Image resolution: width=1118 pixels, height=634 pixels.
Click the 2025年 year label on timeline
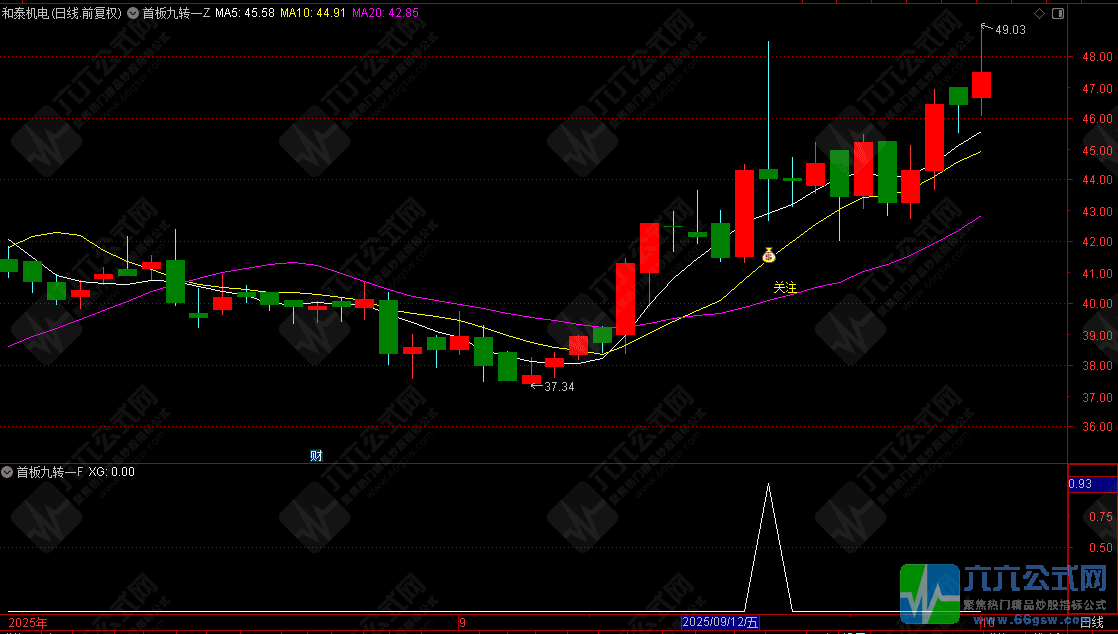click(x=27, y=622)
